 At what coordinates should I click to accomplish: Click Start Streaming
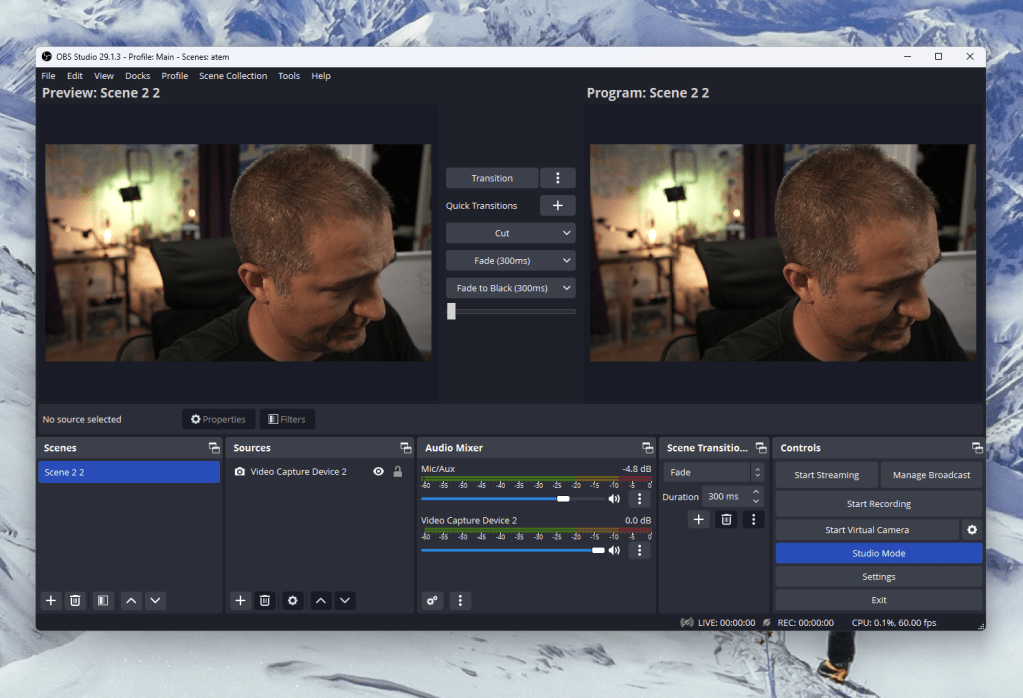click(827, 475)
